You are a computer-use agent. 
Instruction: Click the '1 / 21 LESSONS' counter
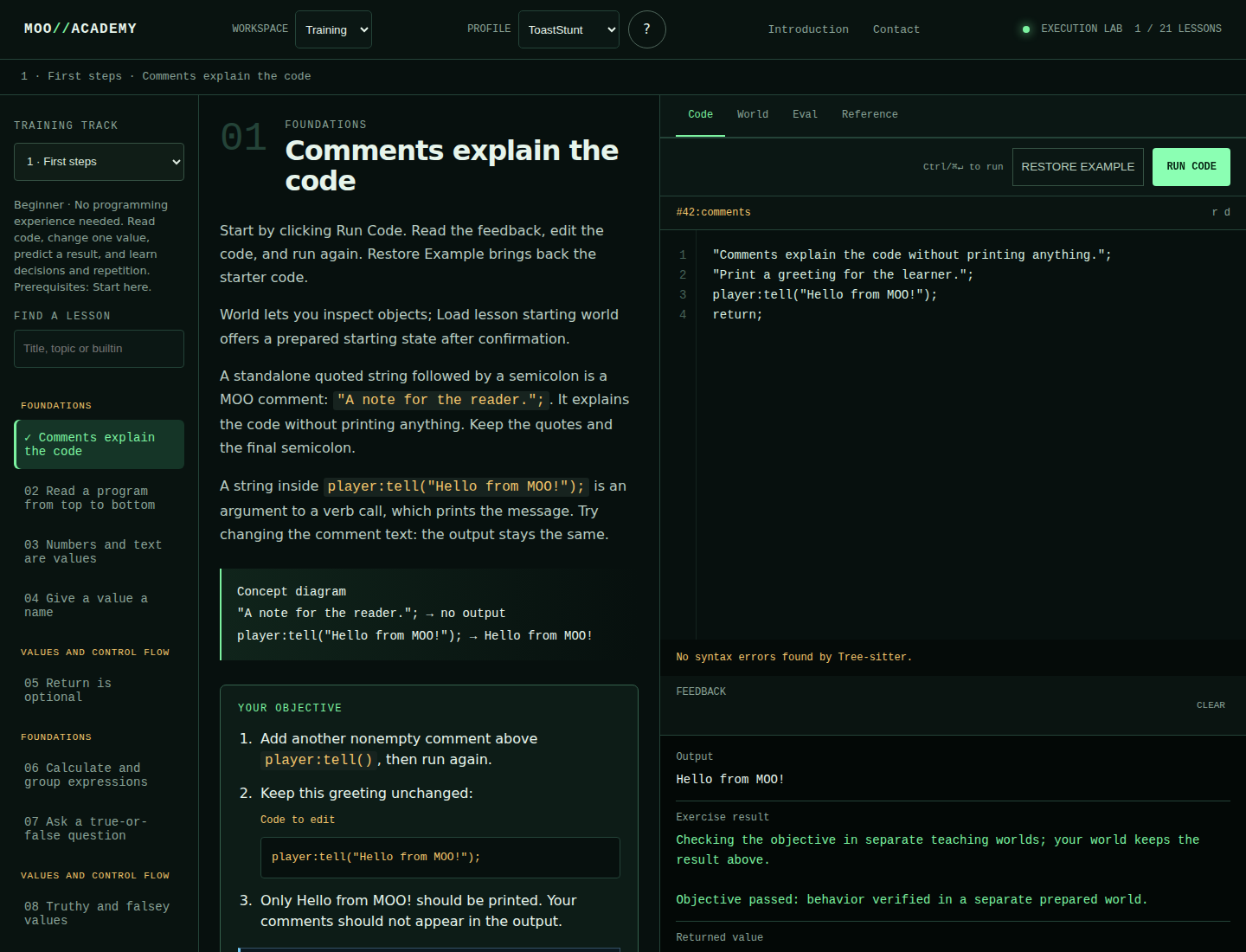(x=1178, y=29)
